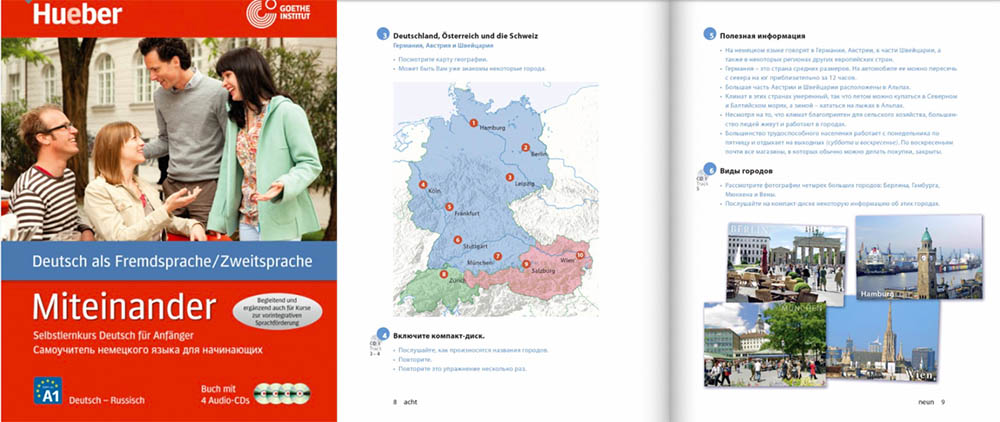Click map marker 1 at Hamburg
Image resolution: width=1000 pixels, height=422 pixels.
point(473,122)
